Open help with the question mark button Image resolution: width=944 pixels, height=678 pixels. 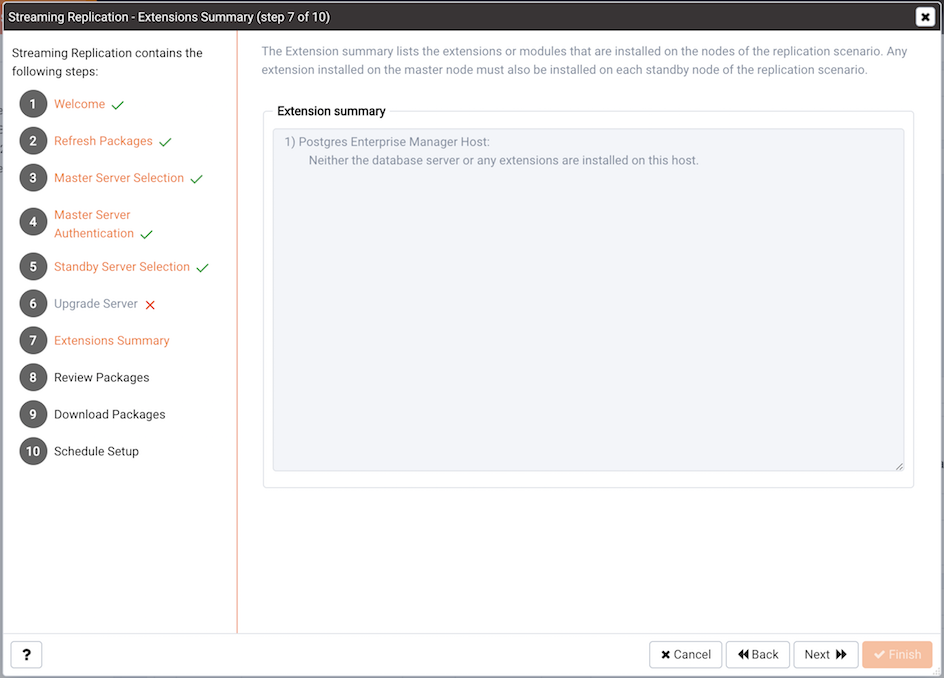pos(26,655)
